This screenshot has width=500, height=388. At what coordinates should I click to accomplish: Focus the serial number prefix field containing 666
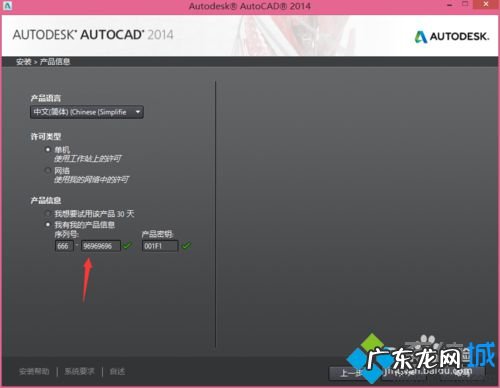click(x=64, y=246)
